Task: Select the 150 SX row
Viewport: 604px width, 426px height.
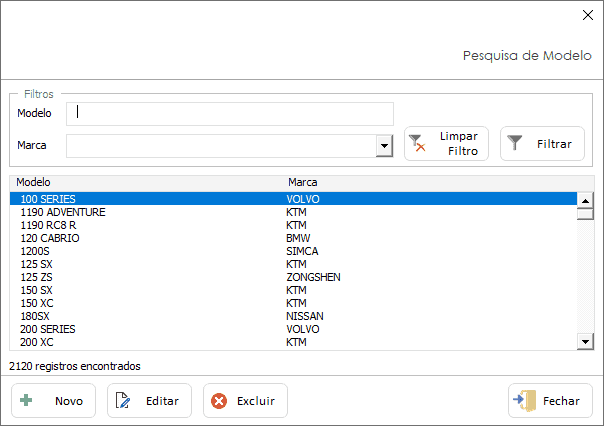Action: tap(293, 290)
